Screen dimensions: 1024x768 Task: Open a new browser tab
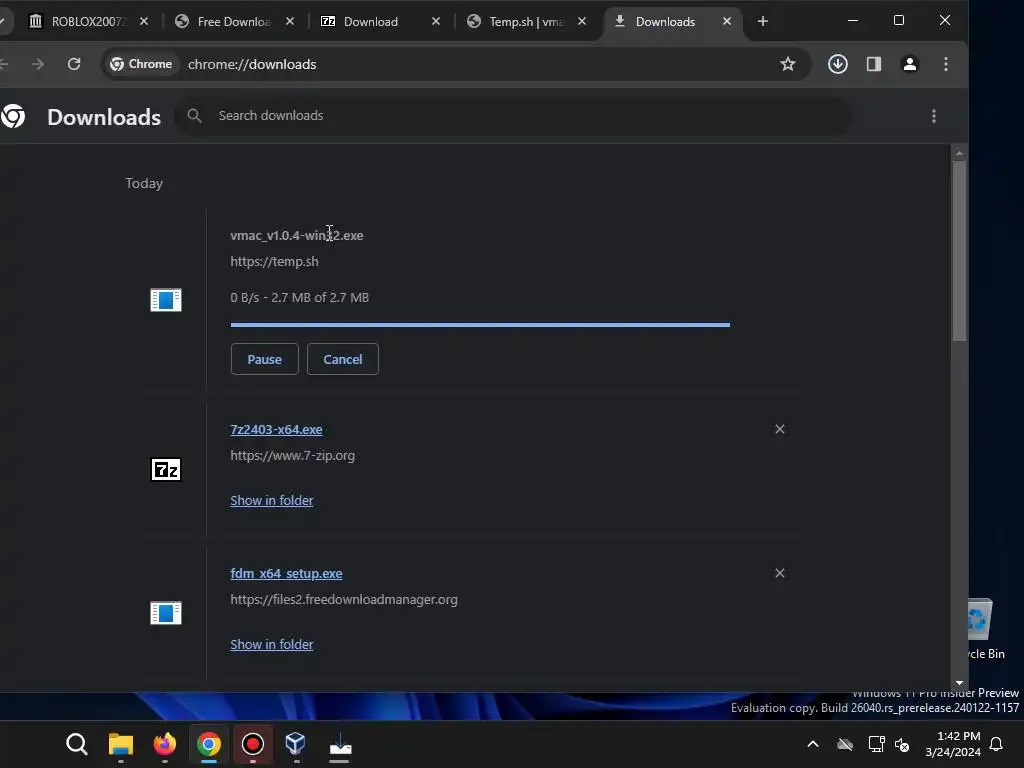(762, 22)
